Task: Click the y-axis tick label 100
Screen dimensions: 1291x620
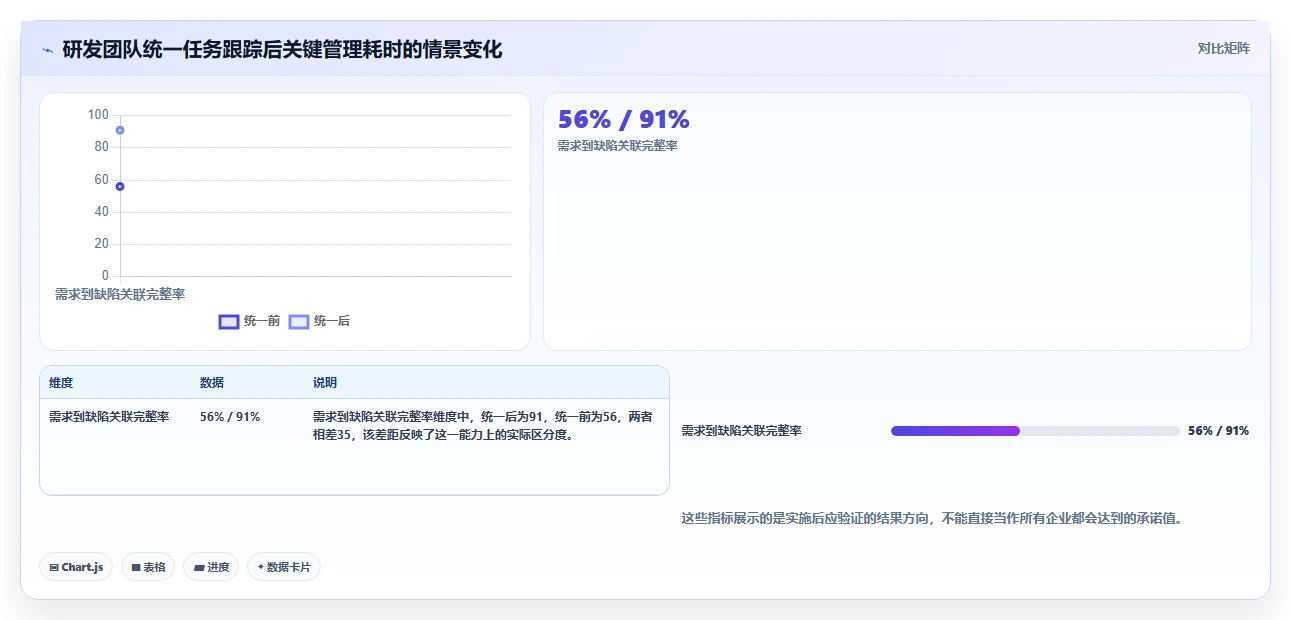Action: pyautogui.click(x=98, y=115)
